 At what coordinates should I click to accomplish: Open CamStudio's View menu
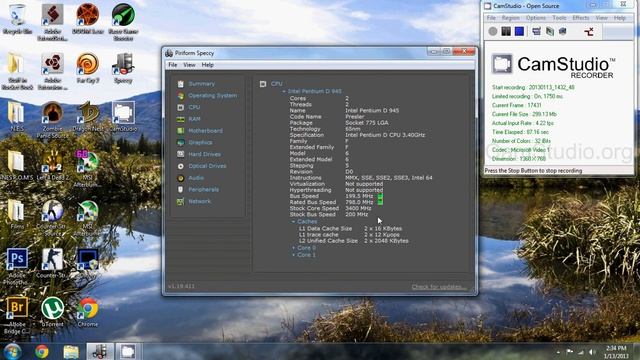(x=602, y=18)
